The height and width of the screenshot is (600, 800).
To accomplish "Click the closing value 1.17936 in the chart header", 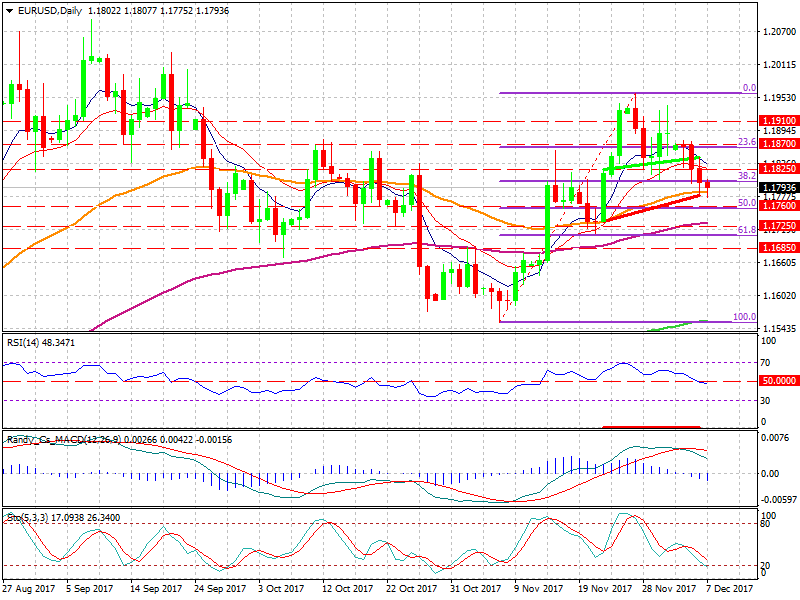I will (211, 11).
